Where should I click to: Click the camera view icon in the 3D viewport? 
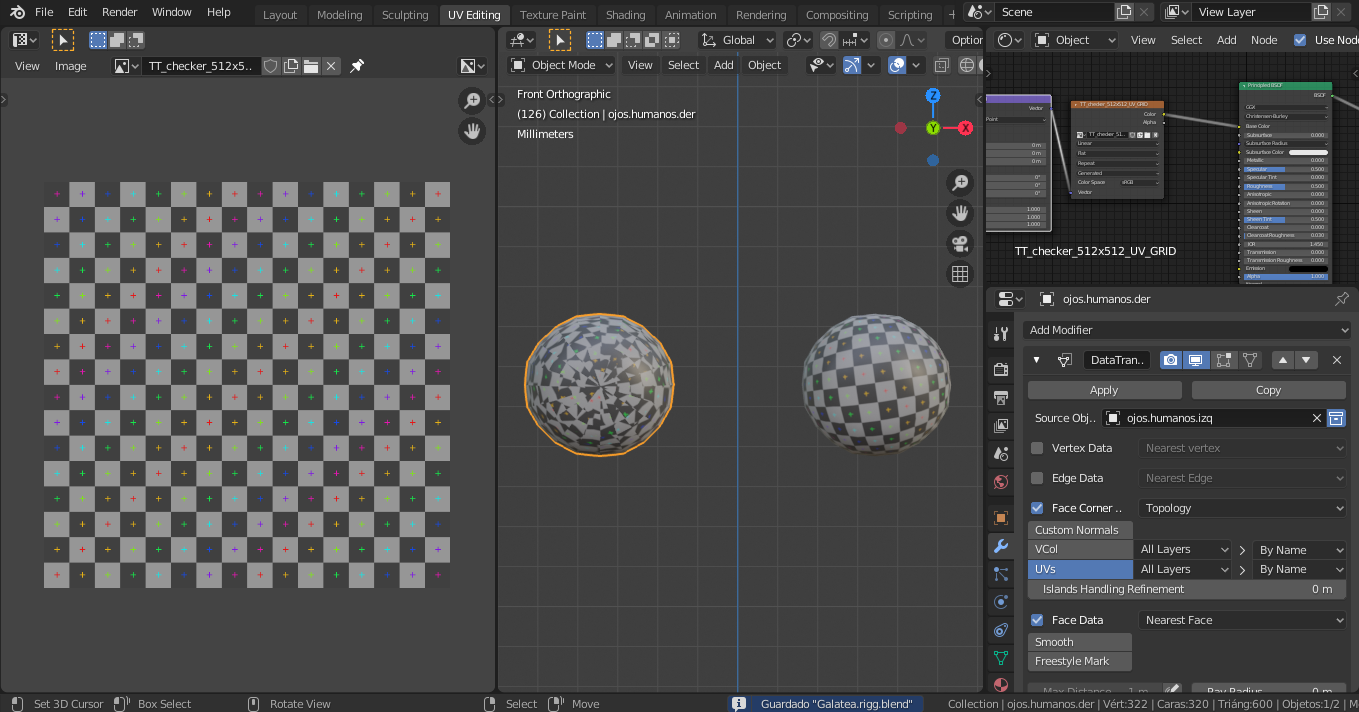point(960,243)
